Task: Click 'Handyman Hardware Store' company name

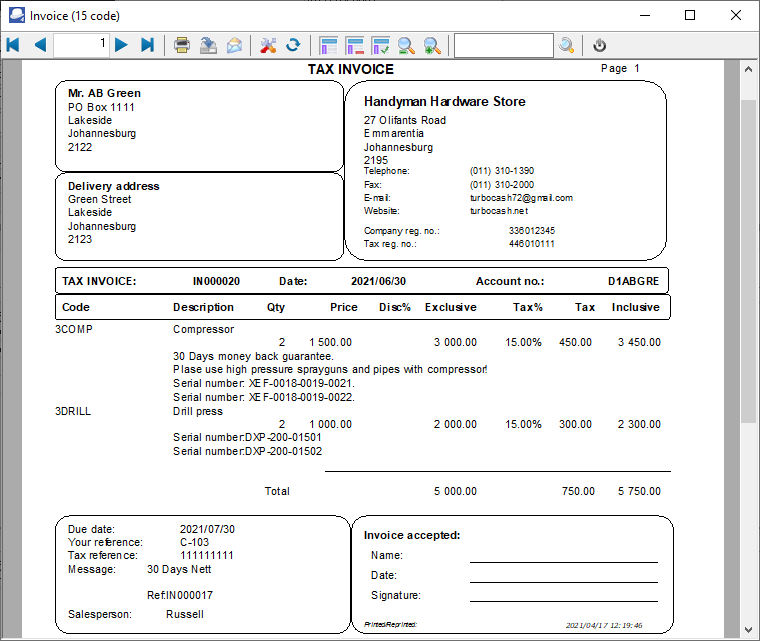Action: [x=445, y=101]
